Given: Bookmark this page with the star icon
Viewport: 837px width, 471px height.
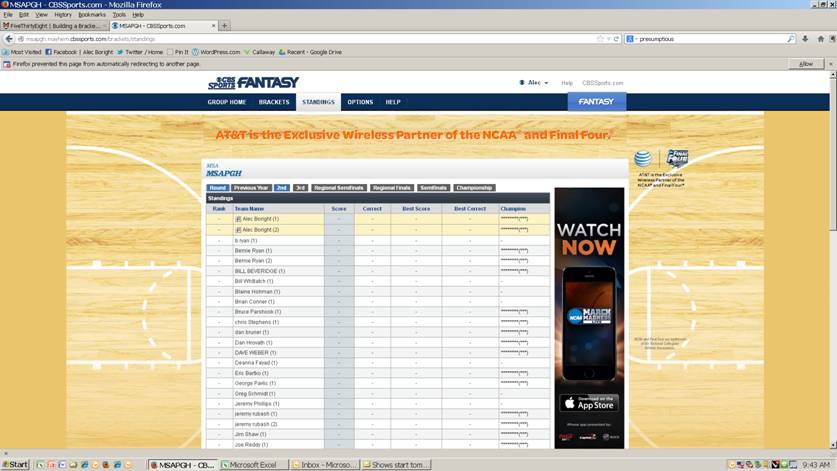Looking at the screenshot, I should (600, 39).
